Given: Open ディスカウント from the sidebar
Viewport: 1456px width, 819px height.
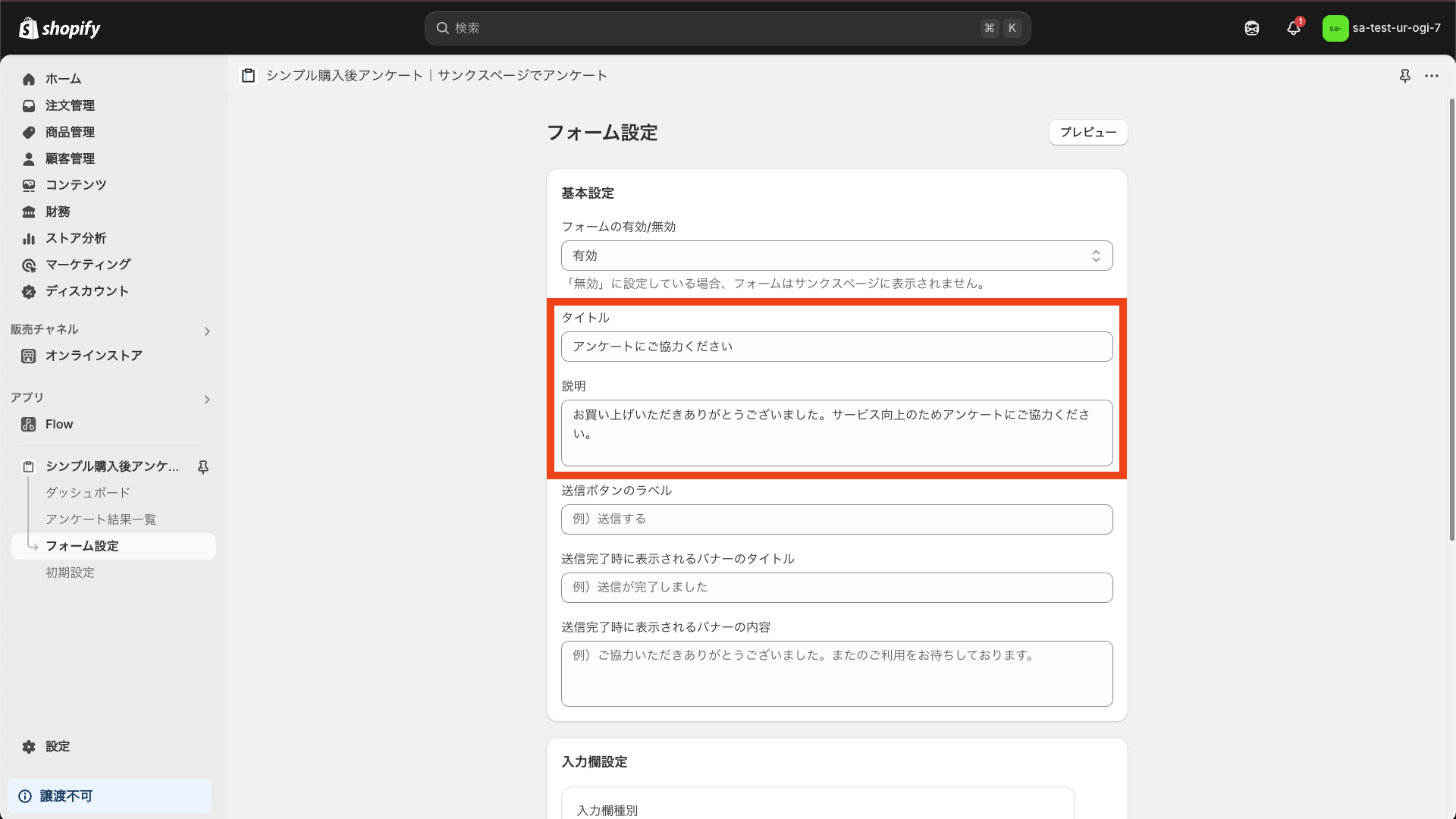Looking at the screenshot, I should click(86, 291).
